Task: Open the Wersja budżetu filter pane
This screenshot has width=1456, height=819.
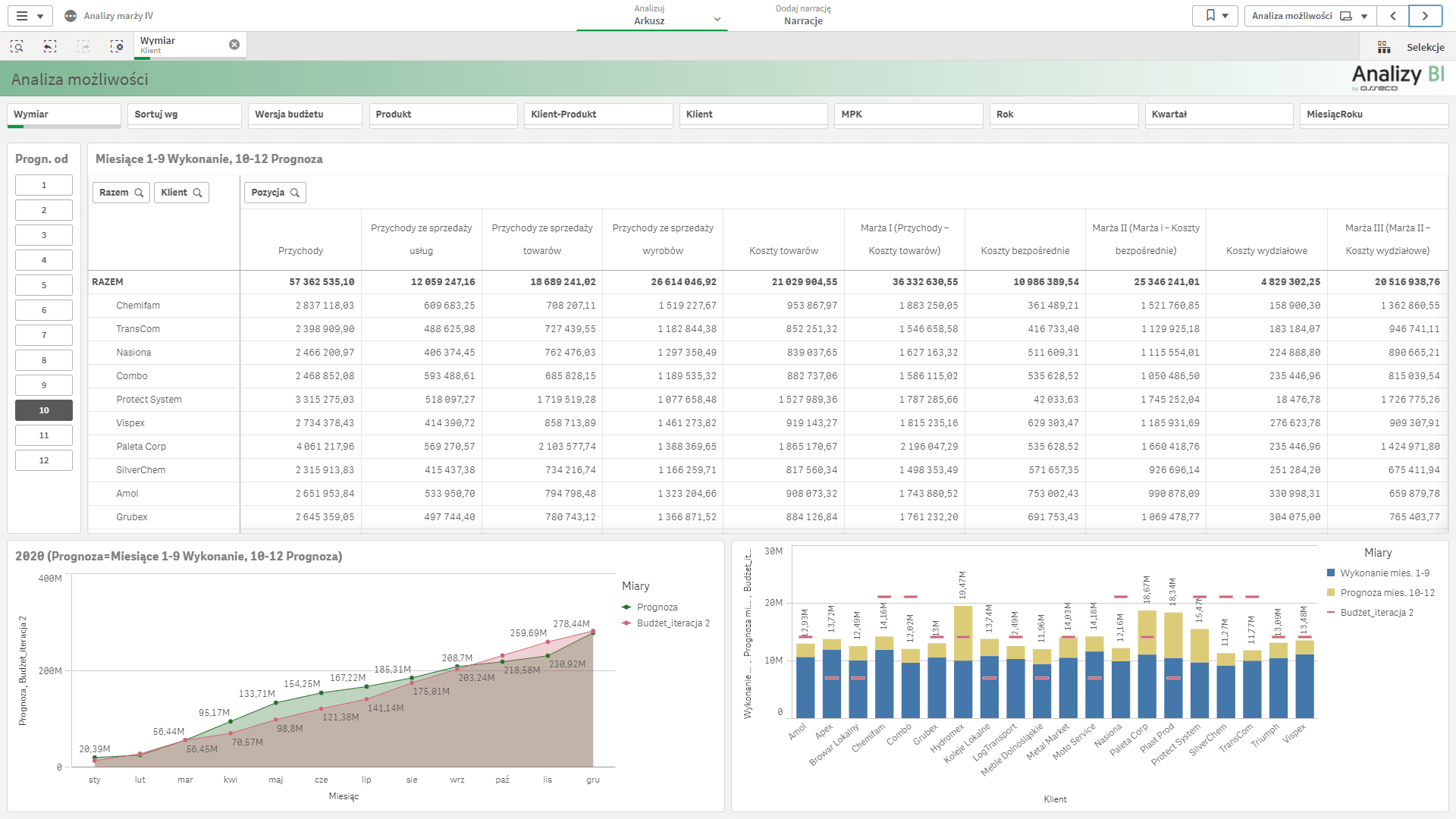Action: tap(304, 115)
